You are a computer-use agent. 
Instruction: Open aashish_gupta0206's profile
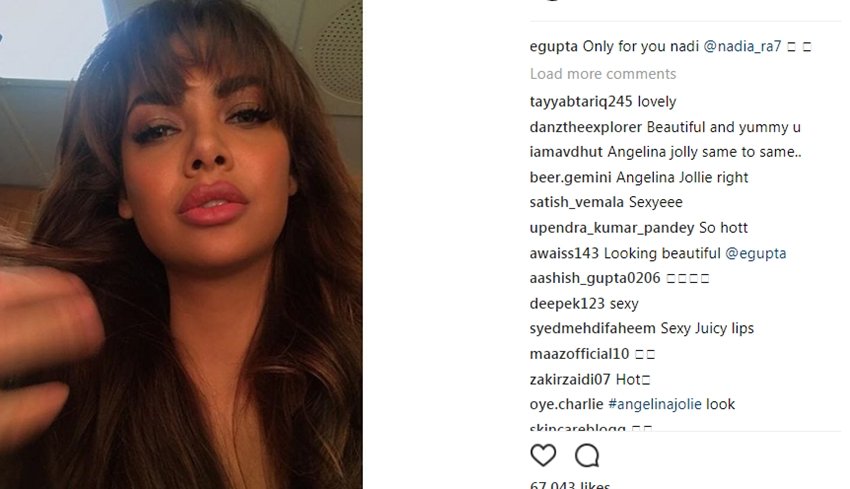point(595,278)
